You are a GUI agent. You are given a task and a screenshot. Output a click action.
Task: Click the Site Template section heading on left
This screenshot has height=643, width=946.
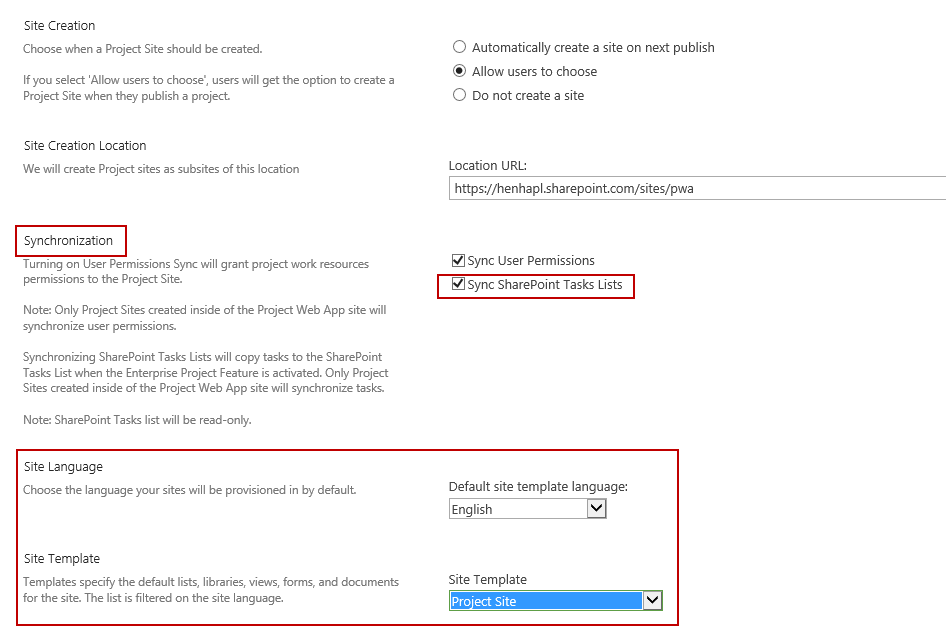click(62, 559)
